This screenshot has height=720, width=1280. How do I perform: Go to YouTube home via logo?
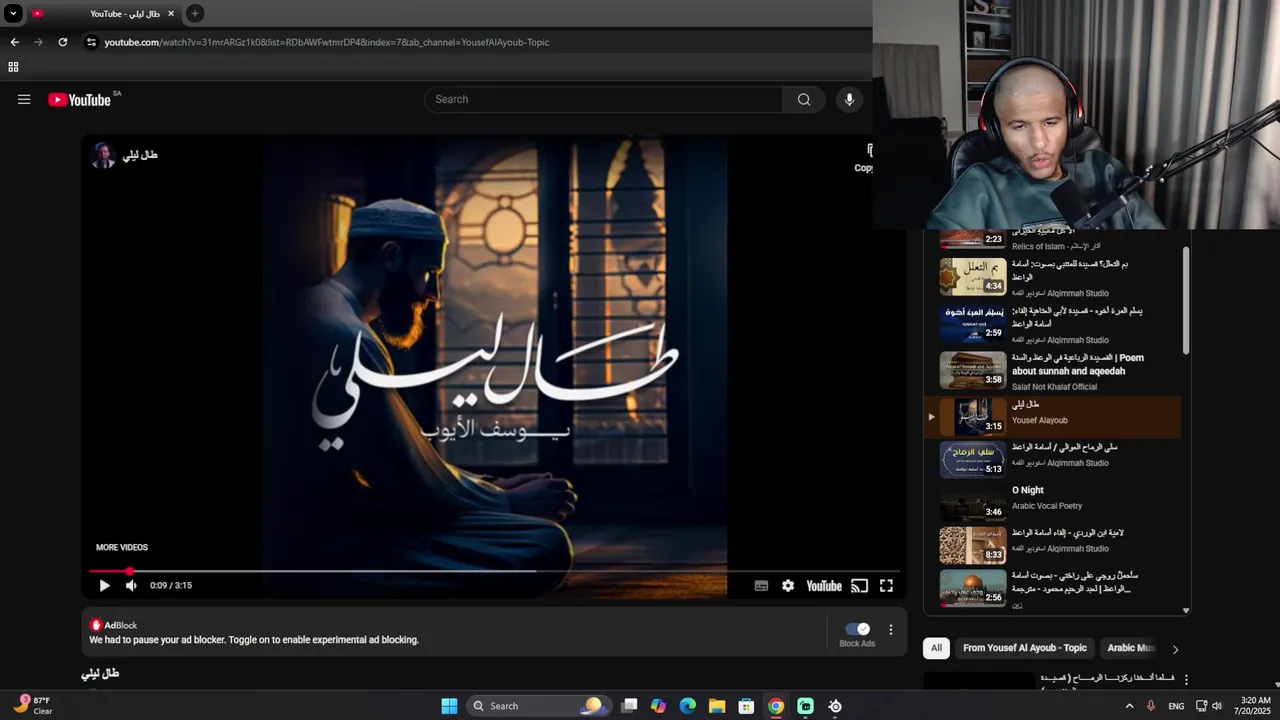pos(79,99)
